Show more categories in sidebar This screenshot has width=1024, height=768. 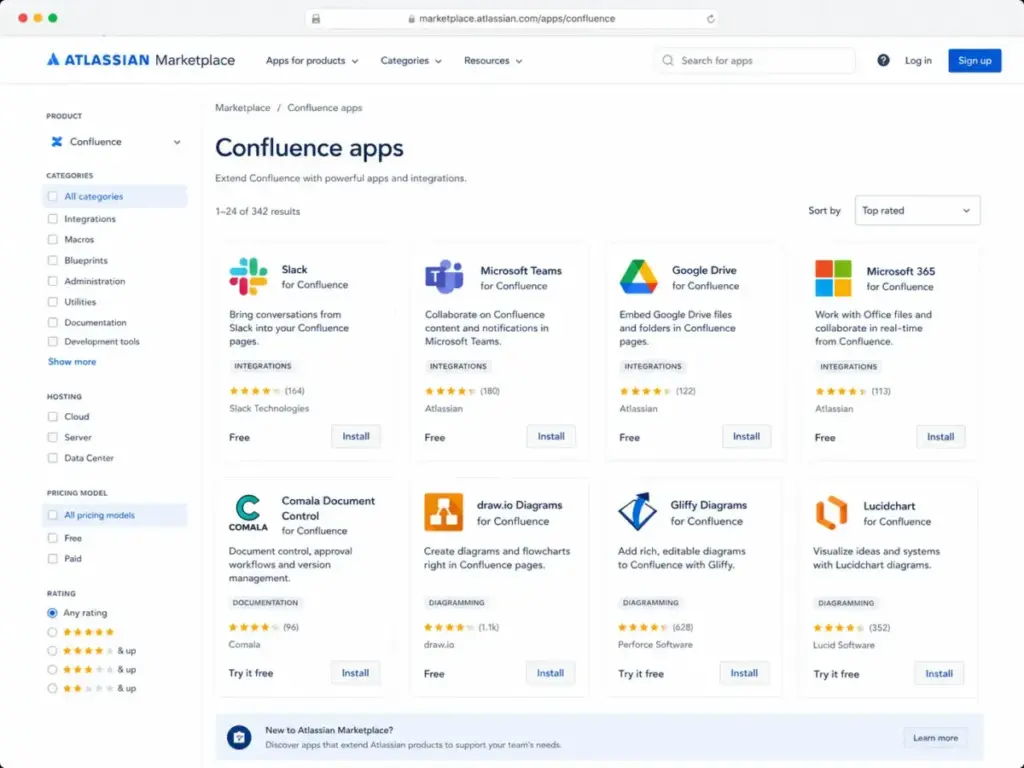click(x=72, y=361)
